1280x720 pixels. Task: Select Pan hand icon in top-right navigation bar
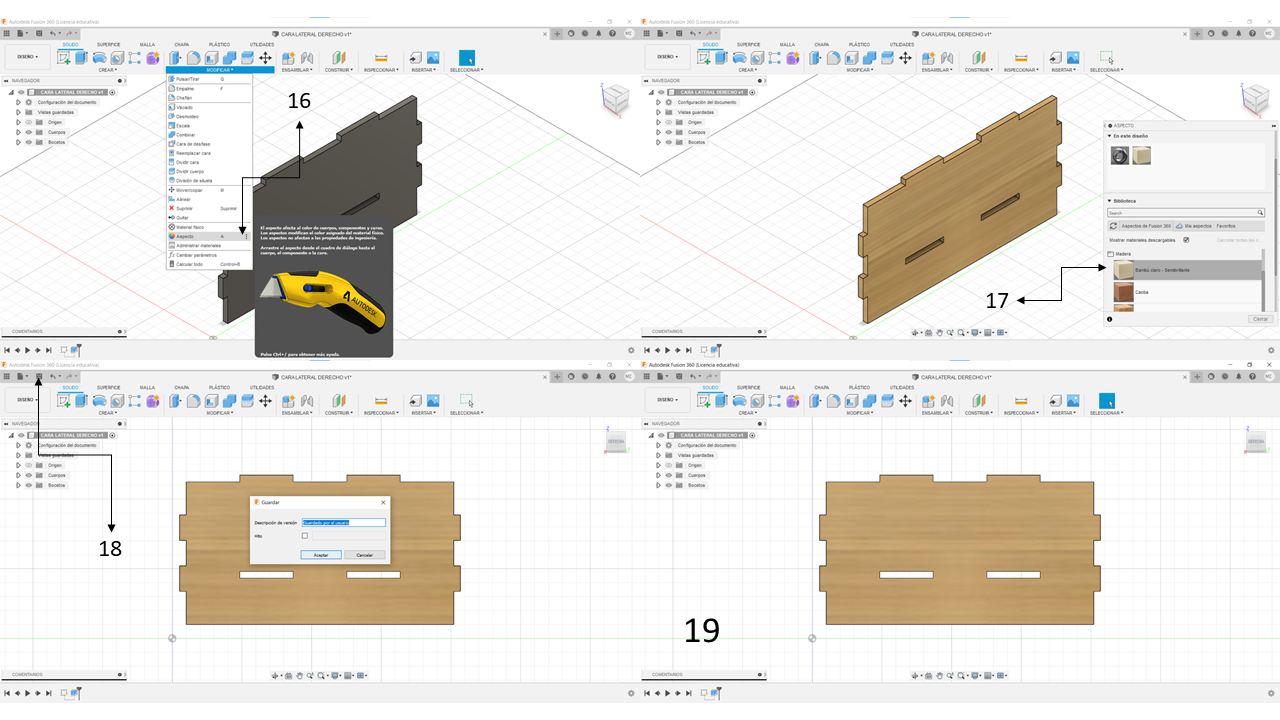939,333
